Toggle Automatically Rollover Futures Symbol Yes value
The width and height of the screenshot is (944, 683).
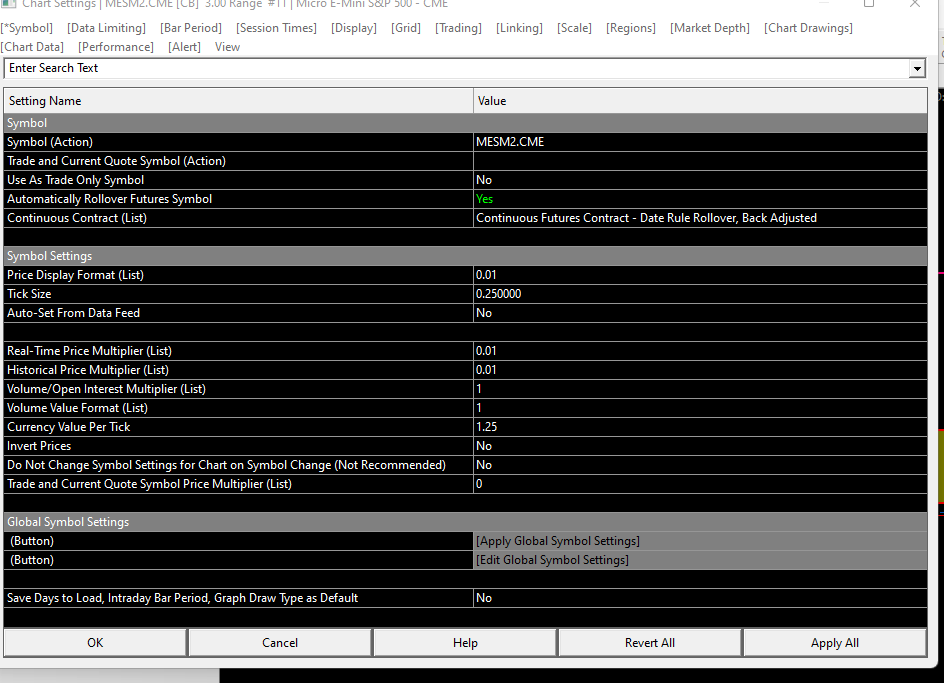(700, 199)
